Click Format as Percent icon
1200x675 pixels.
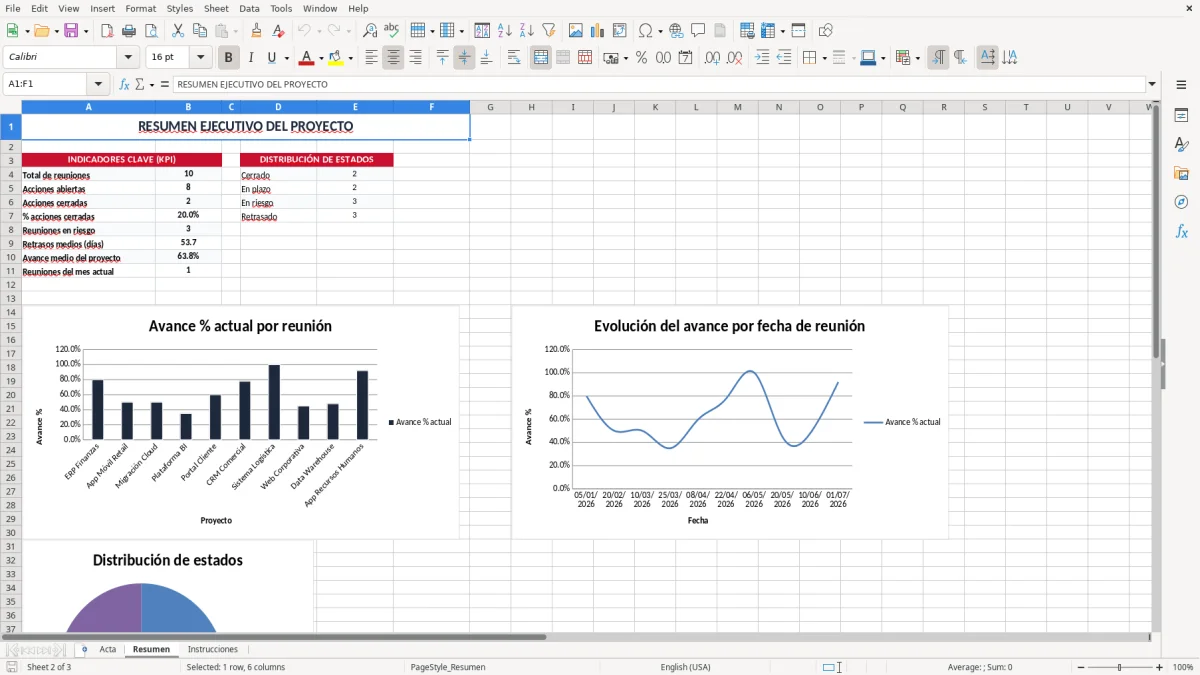tap(641, 58)
